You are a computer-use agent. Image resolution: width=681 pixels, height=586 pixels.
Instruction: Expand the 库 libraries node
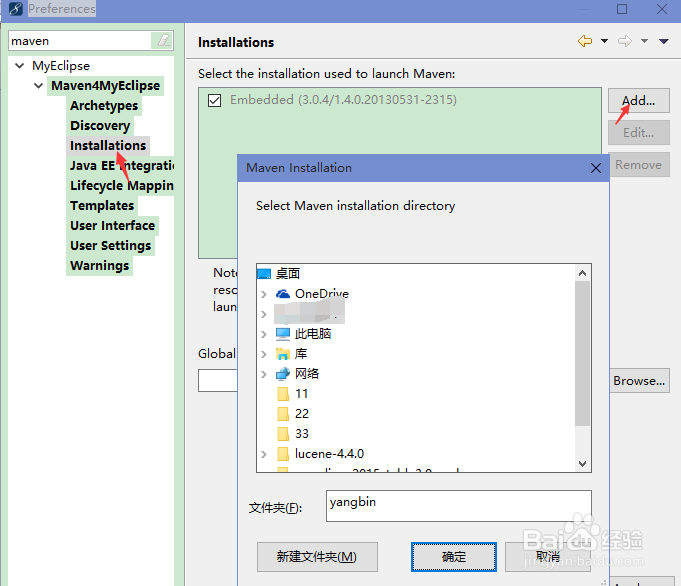pos(264,354)
